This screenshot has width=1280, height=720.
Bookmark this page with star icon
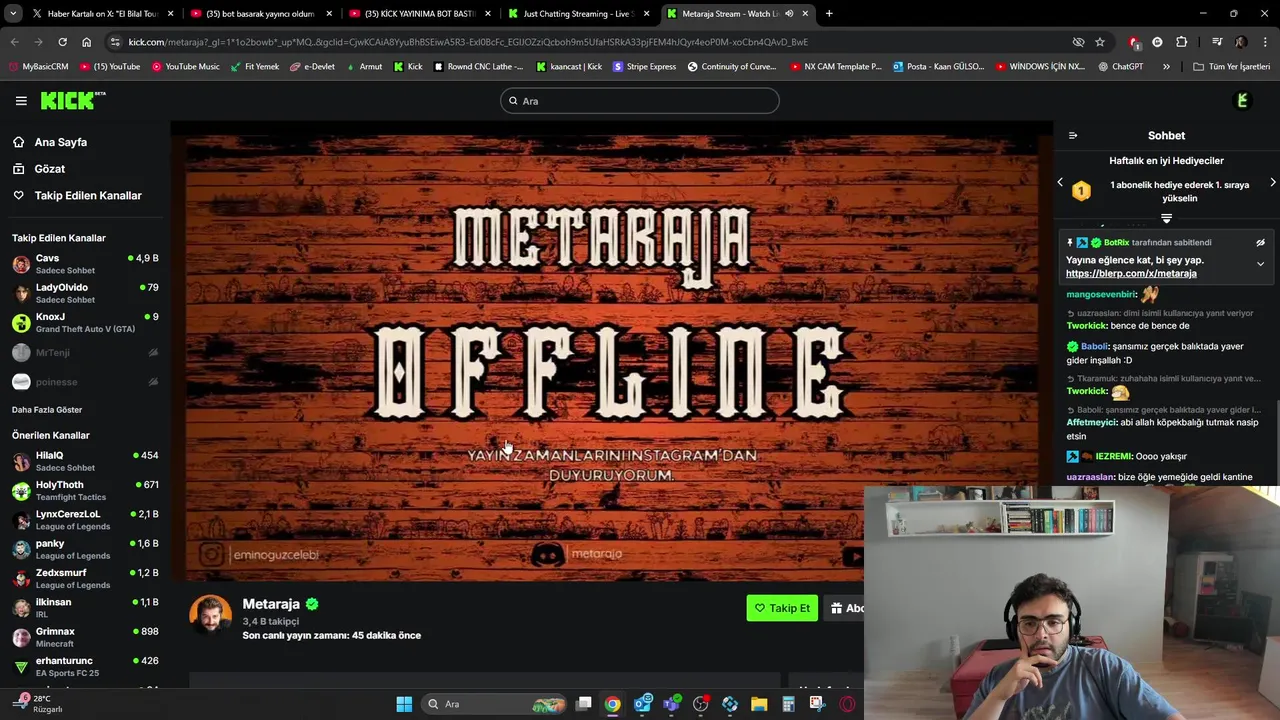point(1100,42)
